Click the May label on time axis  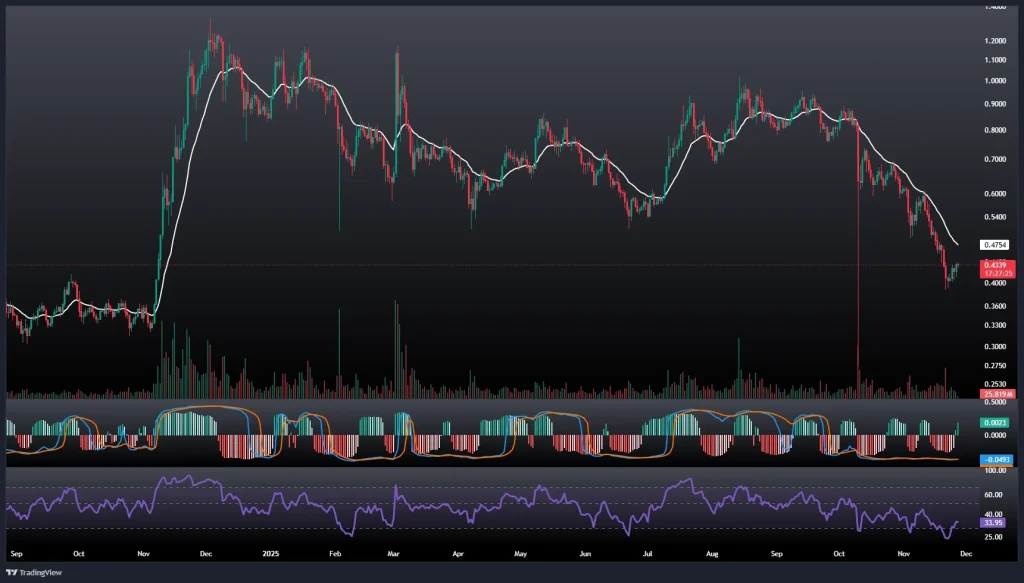pos(520,552)
